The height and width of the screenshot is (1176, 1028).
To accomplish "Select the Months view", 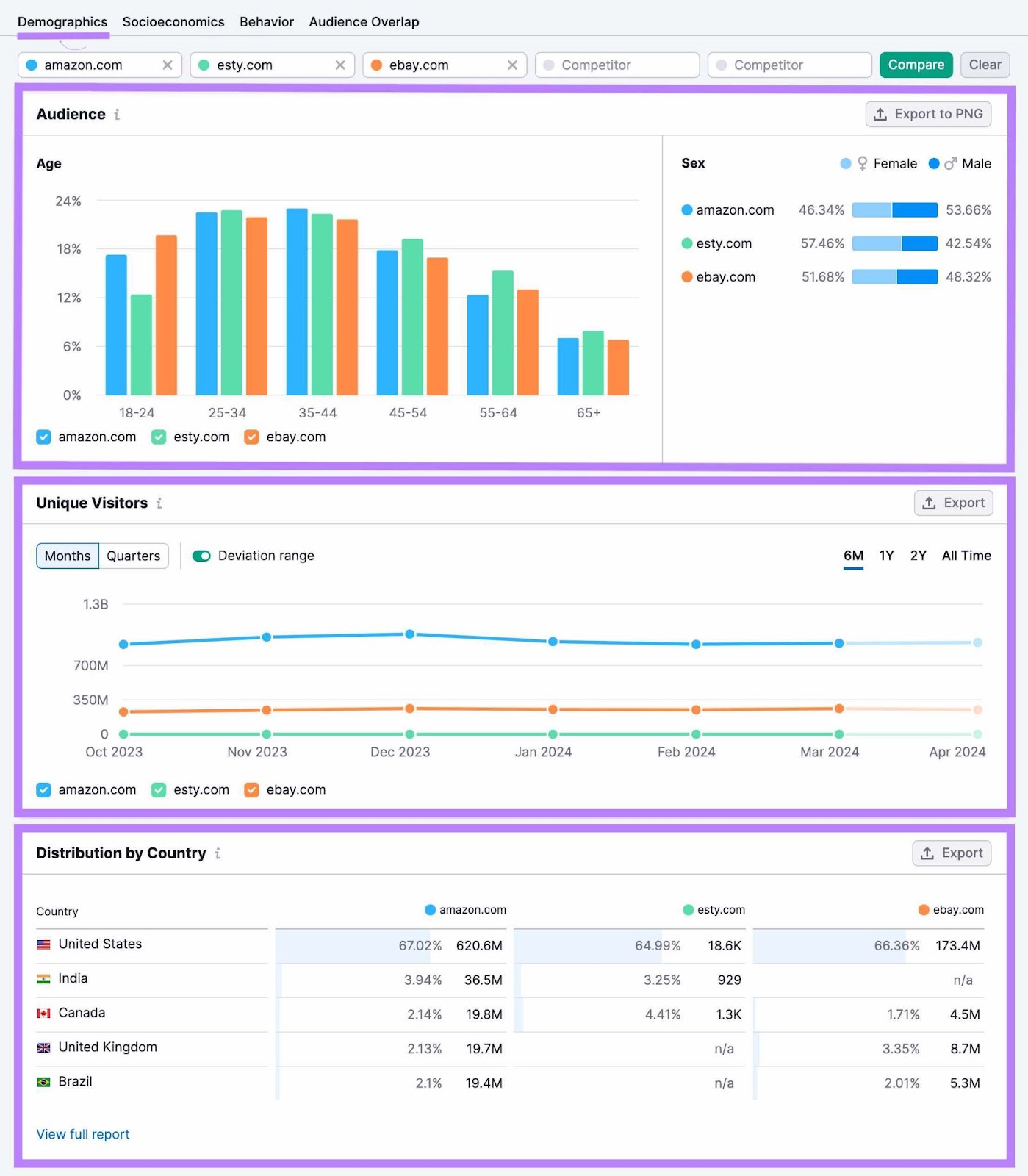I will (x=68, y=556).
